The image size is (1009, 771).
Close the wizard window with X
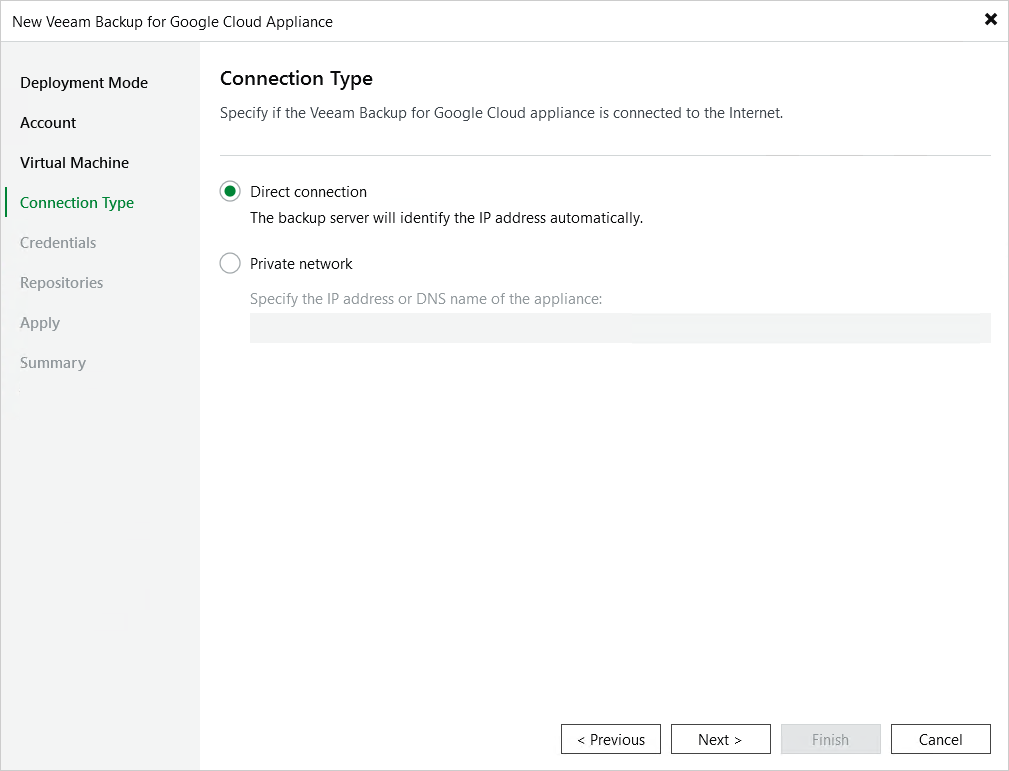click(991, 19)
